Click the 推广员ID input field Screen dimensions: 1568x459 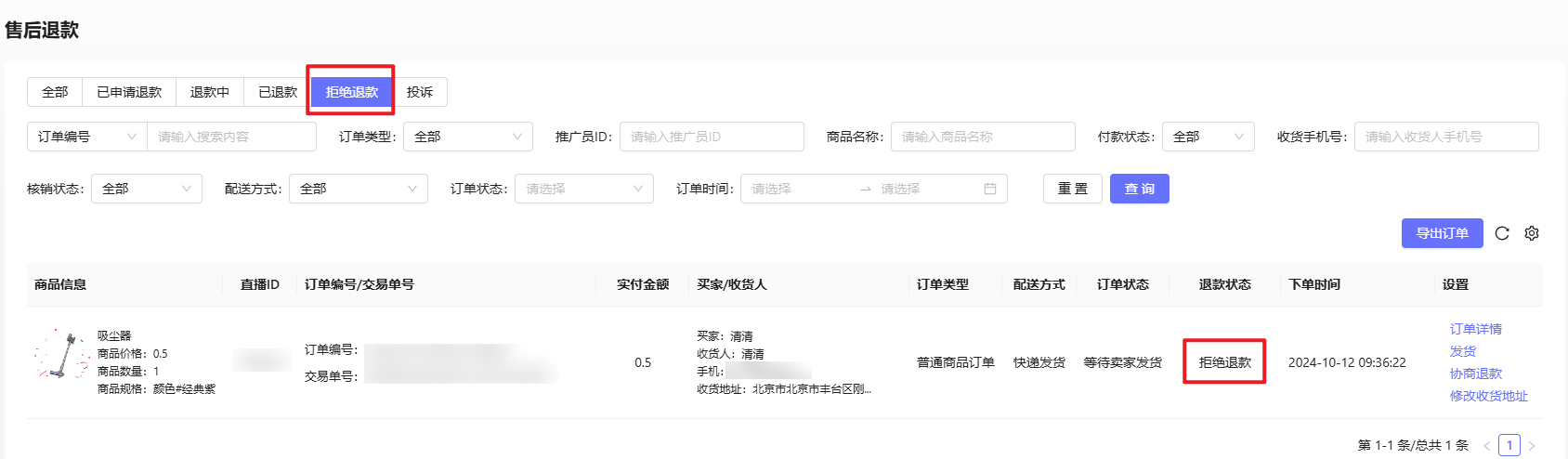(711, 137)
